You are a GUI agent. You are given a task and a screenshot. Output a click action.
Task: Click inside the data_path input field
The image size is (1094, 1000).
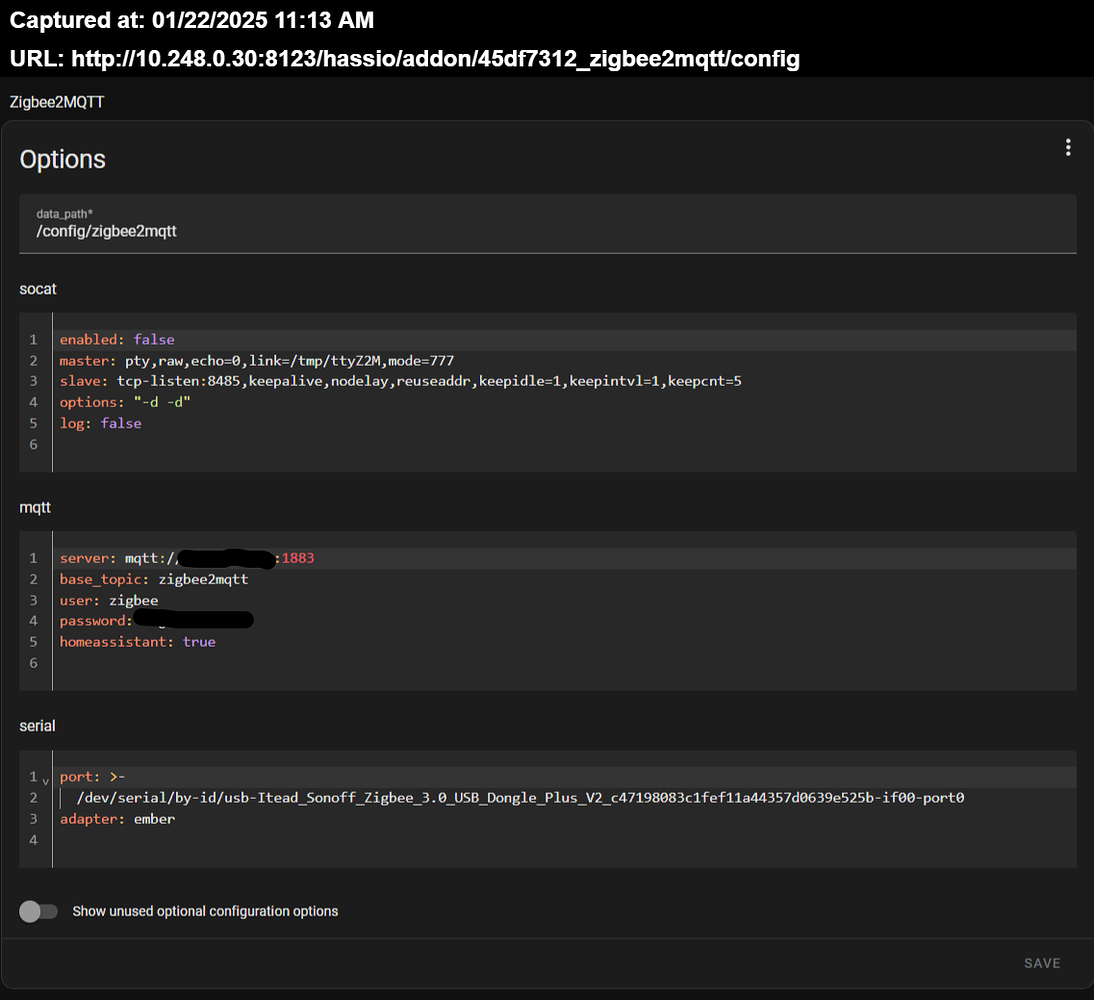point(300,231)
